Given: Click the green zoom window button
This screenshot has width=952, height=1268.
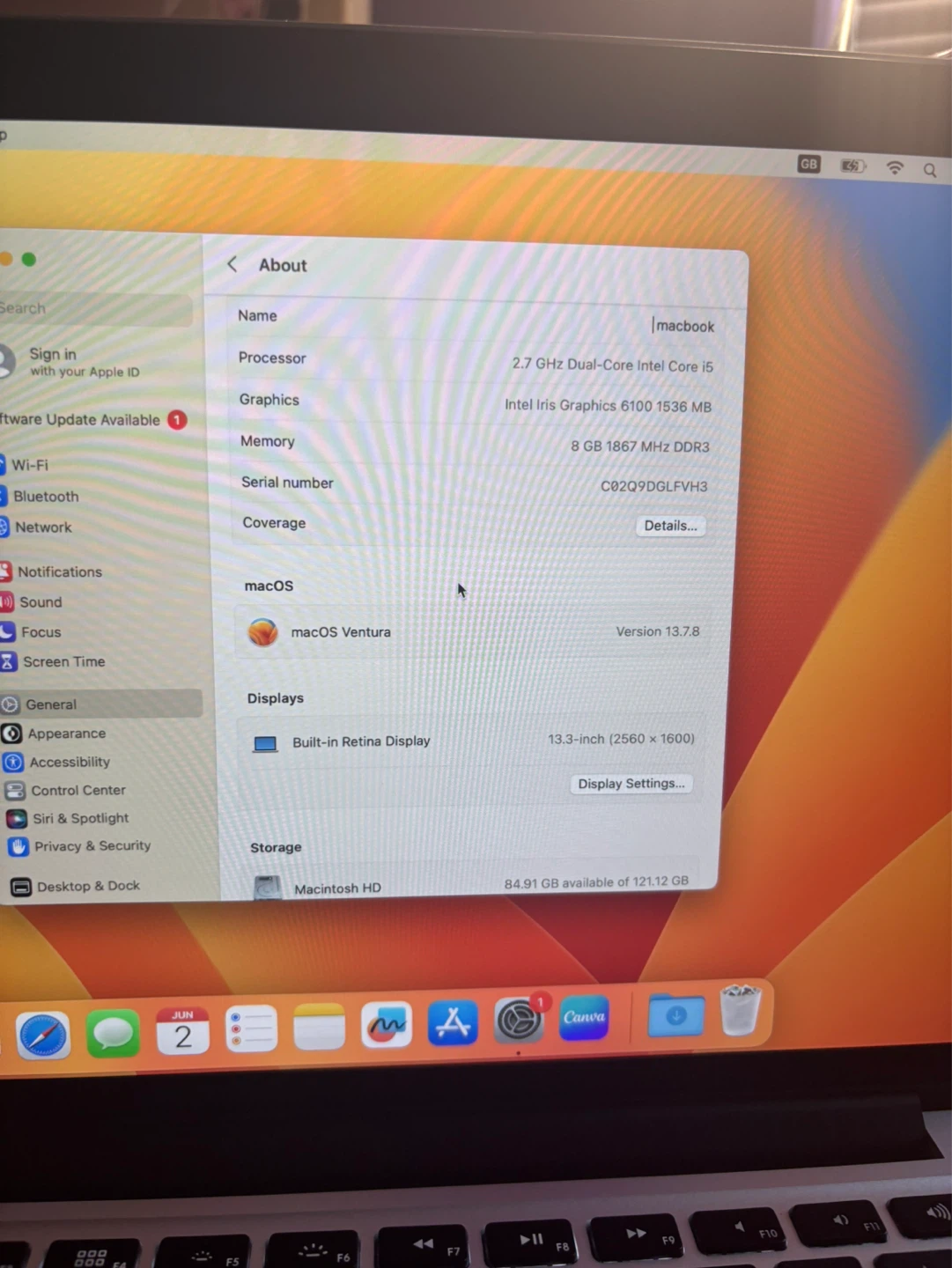Looking at the screenshot, I should tap(29, 259).
